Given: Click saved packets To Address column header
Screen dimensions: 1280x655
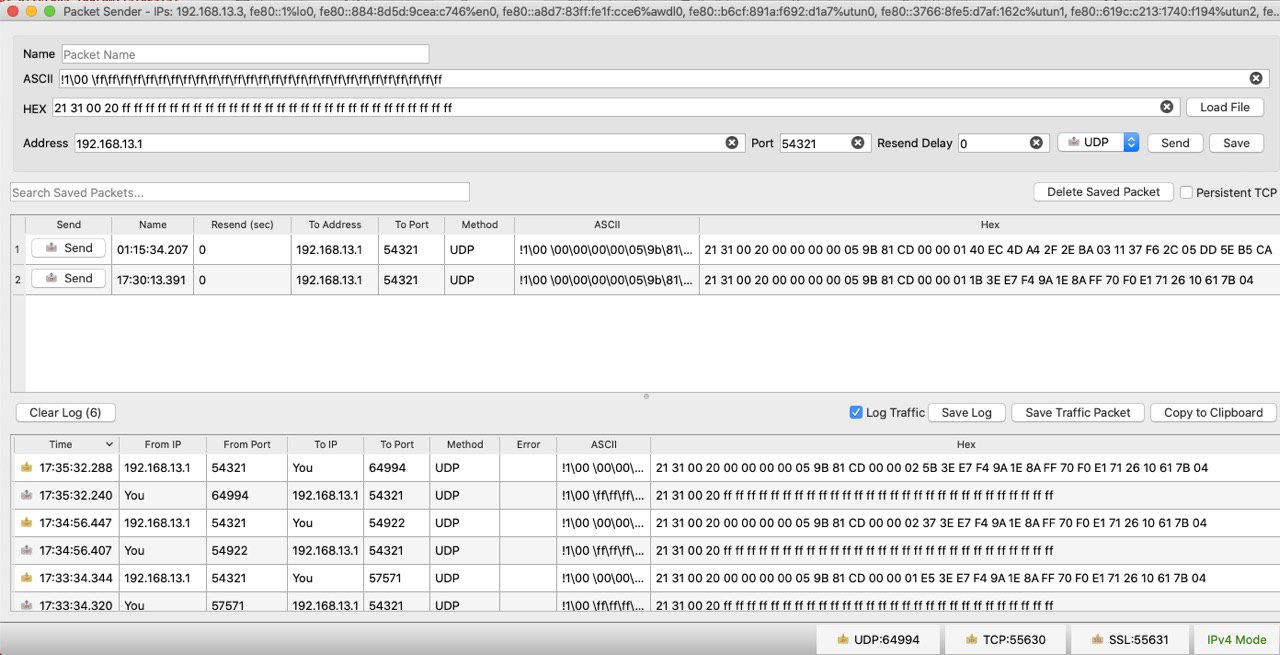Looking at the screenshot, I should (x=335, y=225).
